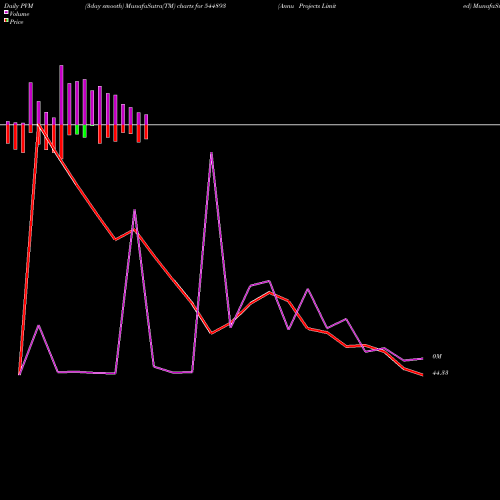Click the top peak of red price line

pyautogui.click(x=38, y=124)
